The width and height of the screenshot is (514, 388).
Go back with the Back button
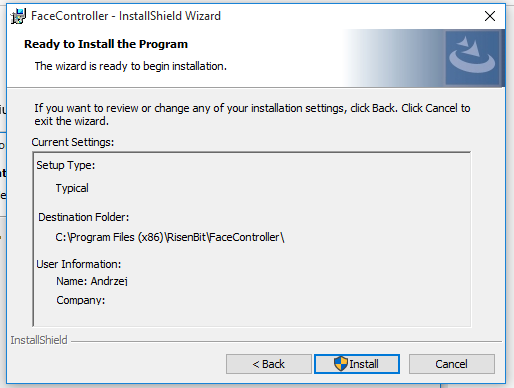click(x=269, y=364)
